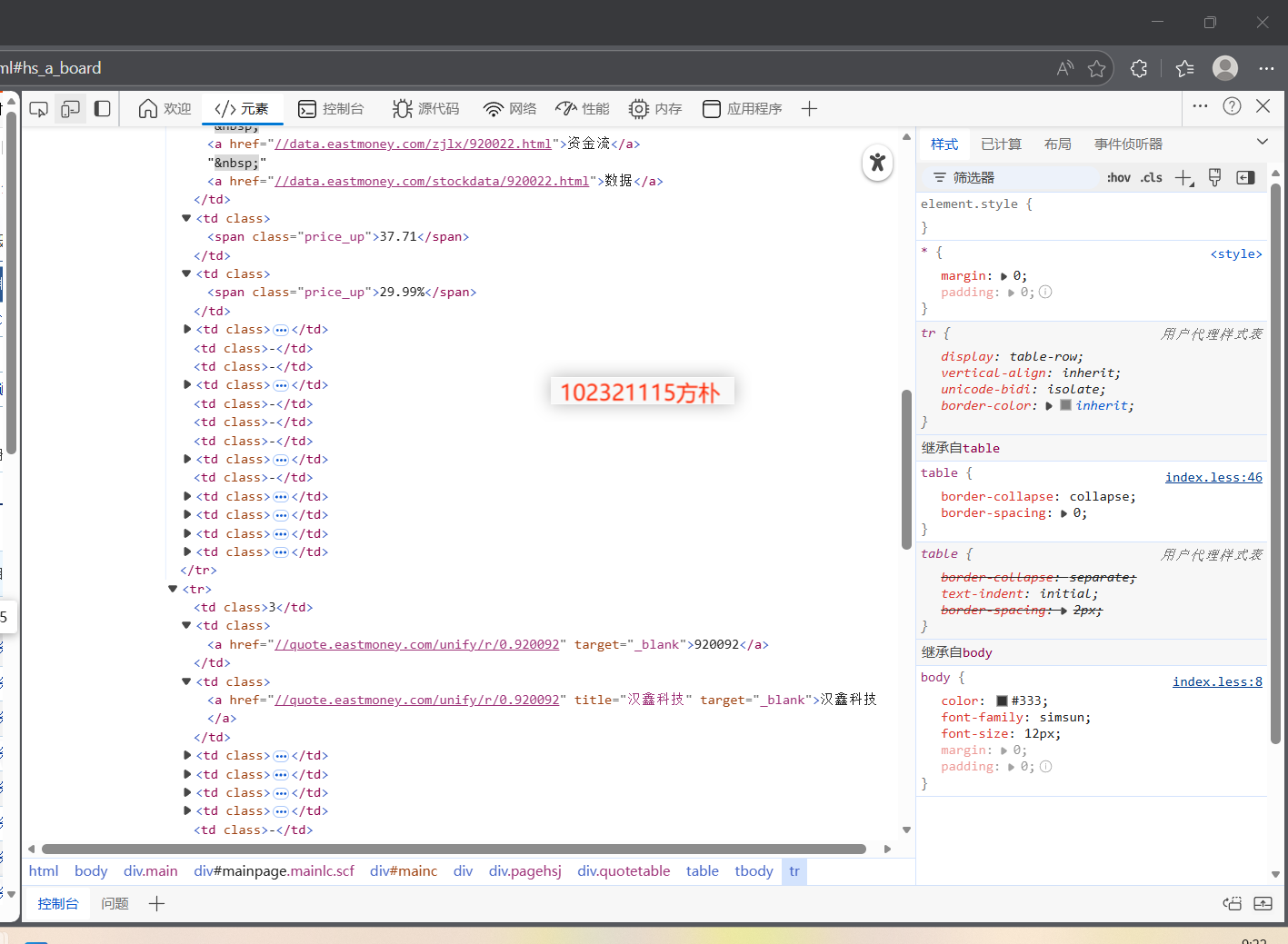Switch to Layout (布局) pane tab

pyautogui.click(x=1057, y=144)
